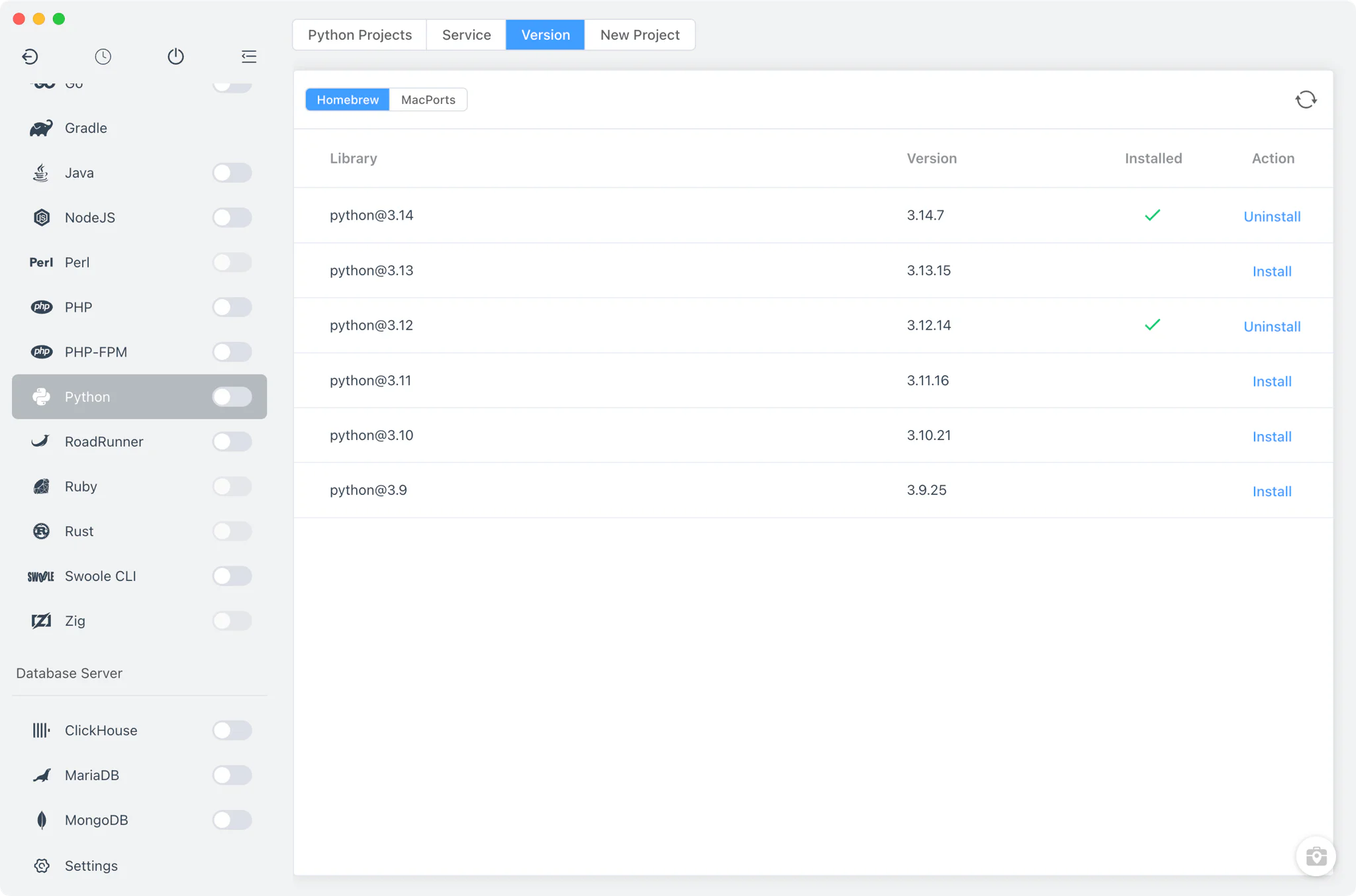The width and height of the screenshot is (1356, 896).
Task: Toggle the Rust service switch
Action: [x=232, y=531]
